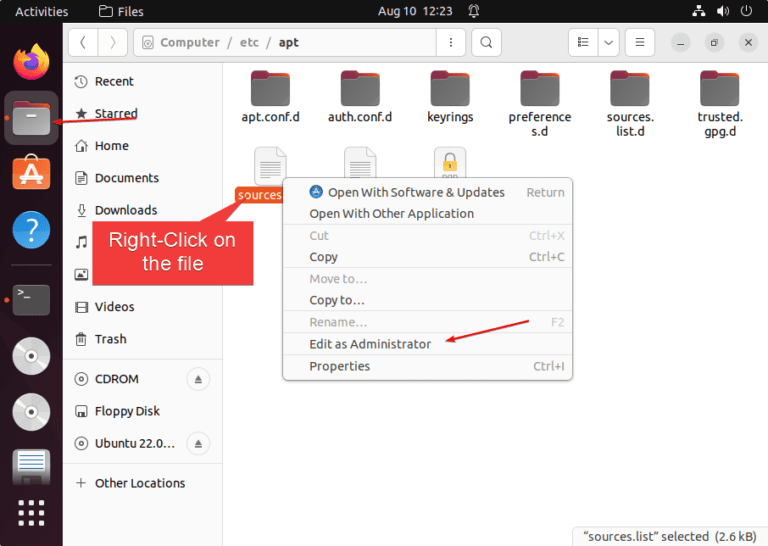Select the second text file icon
Screen dimensions: 768x546
pyautogui.click(x=360, y=163)
